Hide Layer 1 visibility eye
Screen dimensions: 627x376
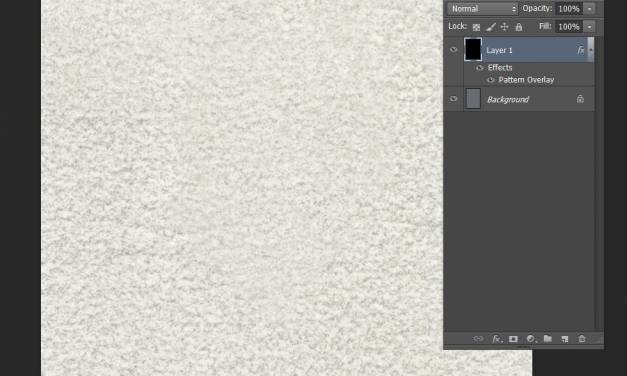(453, 50)
